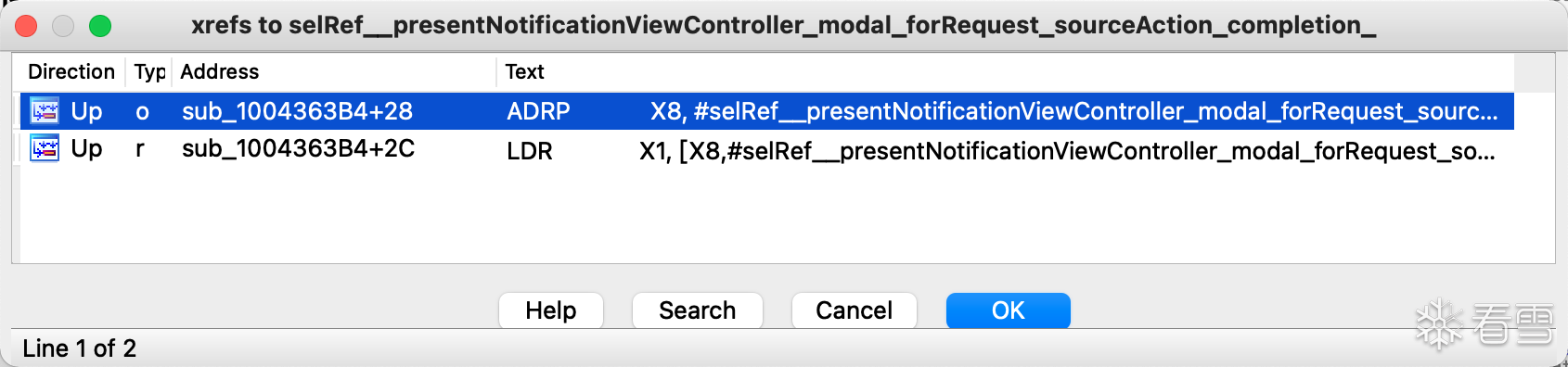
Task: Click the LDR instruction text
Action: (x=530, y=150)
